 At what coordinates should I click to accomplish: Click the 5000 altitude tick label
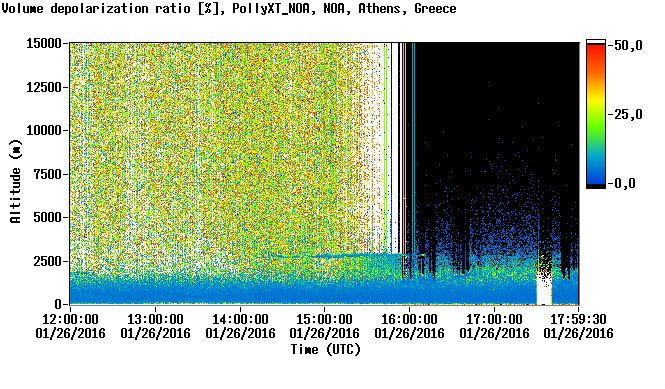[48, 217]
